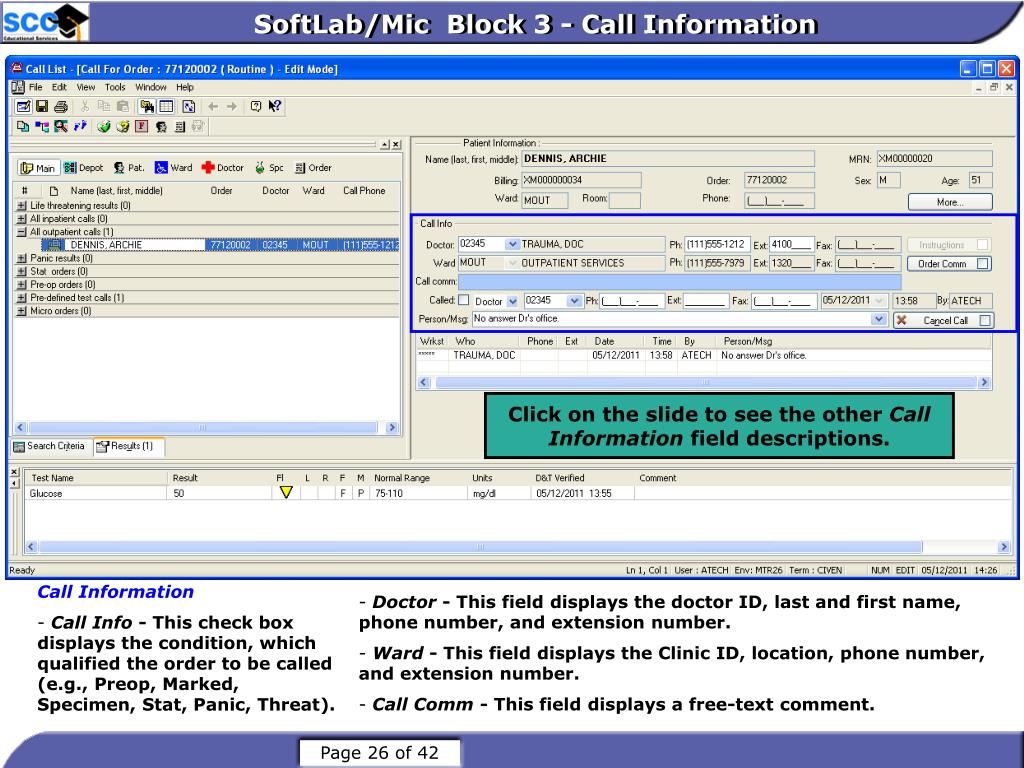1024x768 pixels.
Task: Click the Call Phone column header
Action: (x=364, y=191)
